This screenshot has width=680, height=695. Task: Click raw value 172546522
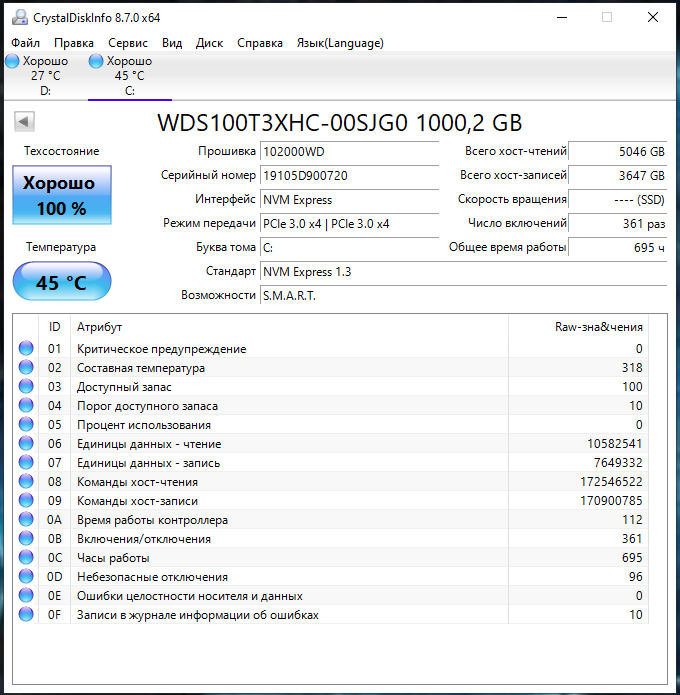[x=611, y=482]
